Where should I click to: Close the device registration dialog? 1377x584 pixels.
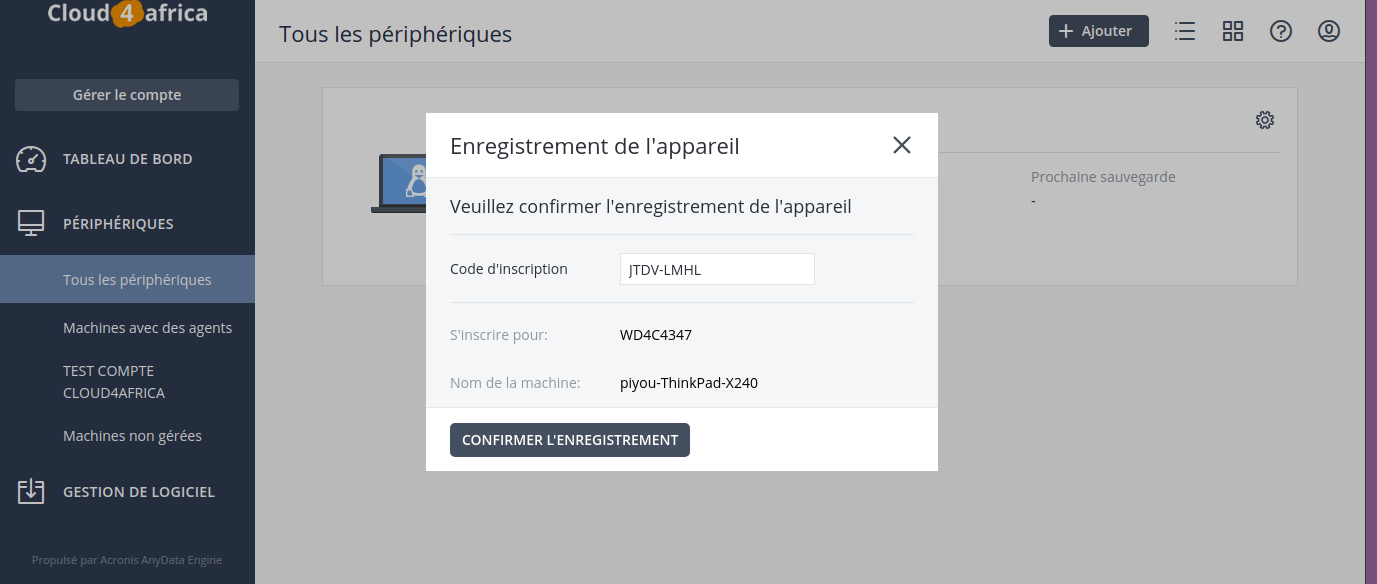[x=902, y=145]
